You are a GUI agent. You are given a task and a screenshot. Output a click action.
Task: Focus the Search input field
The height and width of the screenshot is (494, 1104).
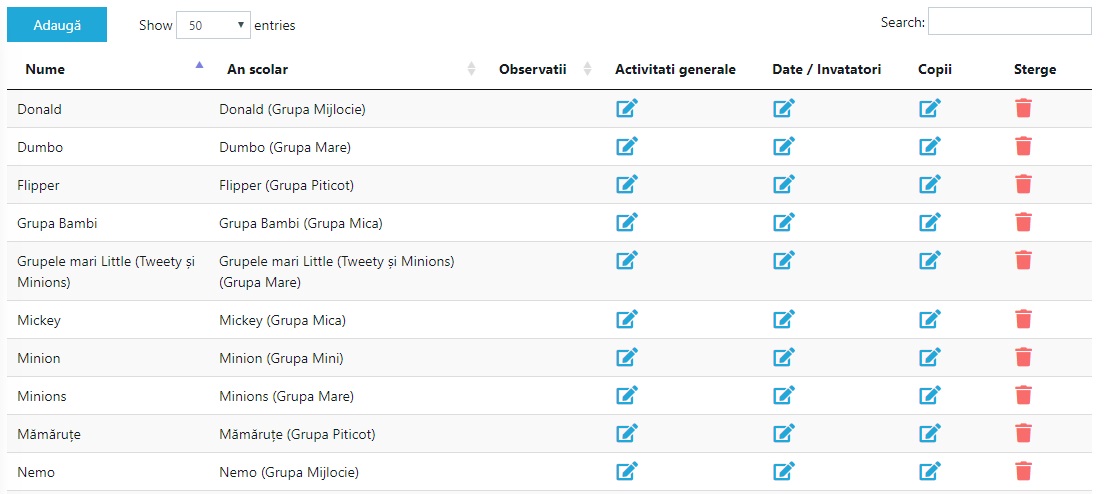[1010, 21]
